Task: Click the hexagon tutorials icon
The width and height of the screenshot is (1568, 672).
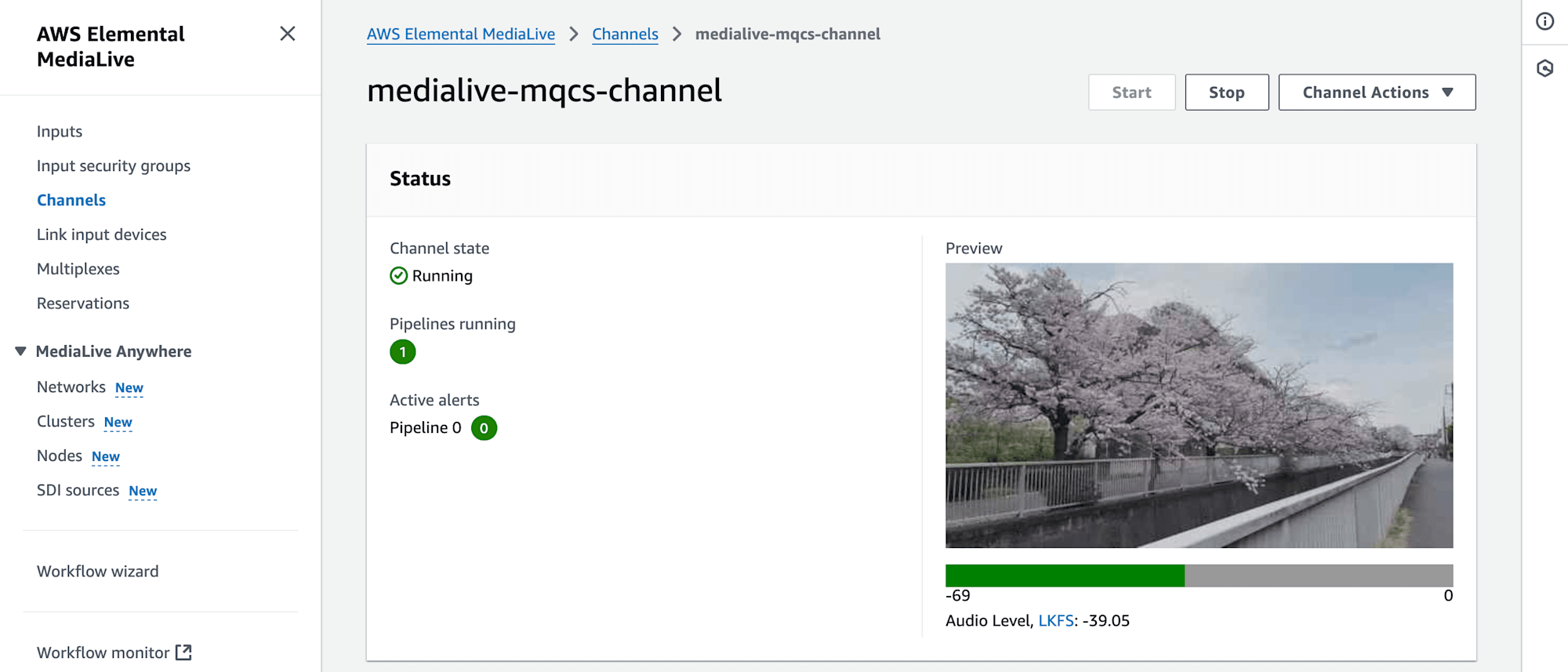Action: [x=1544, y=68]
